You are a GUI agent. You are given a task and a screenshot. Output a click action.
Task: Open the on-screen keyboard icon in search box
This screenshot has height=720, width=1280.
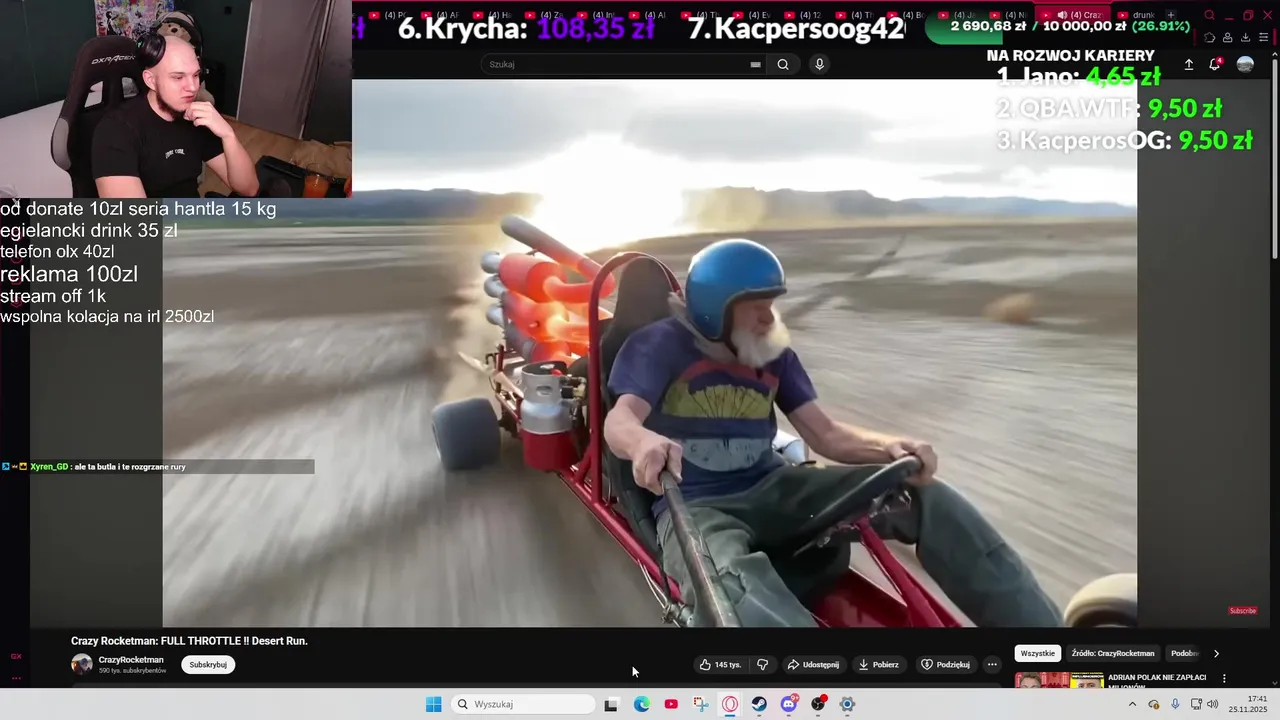pyautogui.click(x=756, y=64)
